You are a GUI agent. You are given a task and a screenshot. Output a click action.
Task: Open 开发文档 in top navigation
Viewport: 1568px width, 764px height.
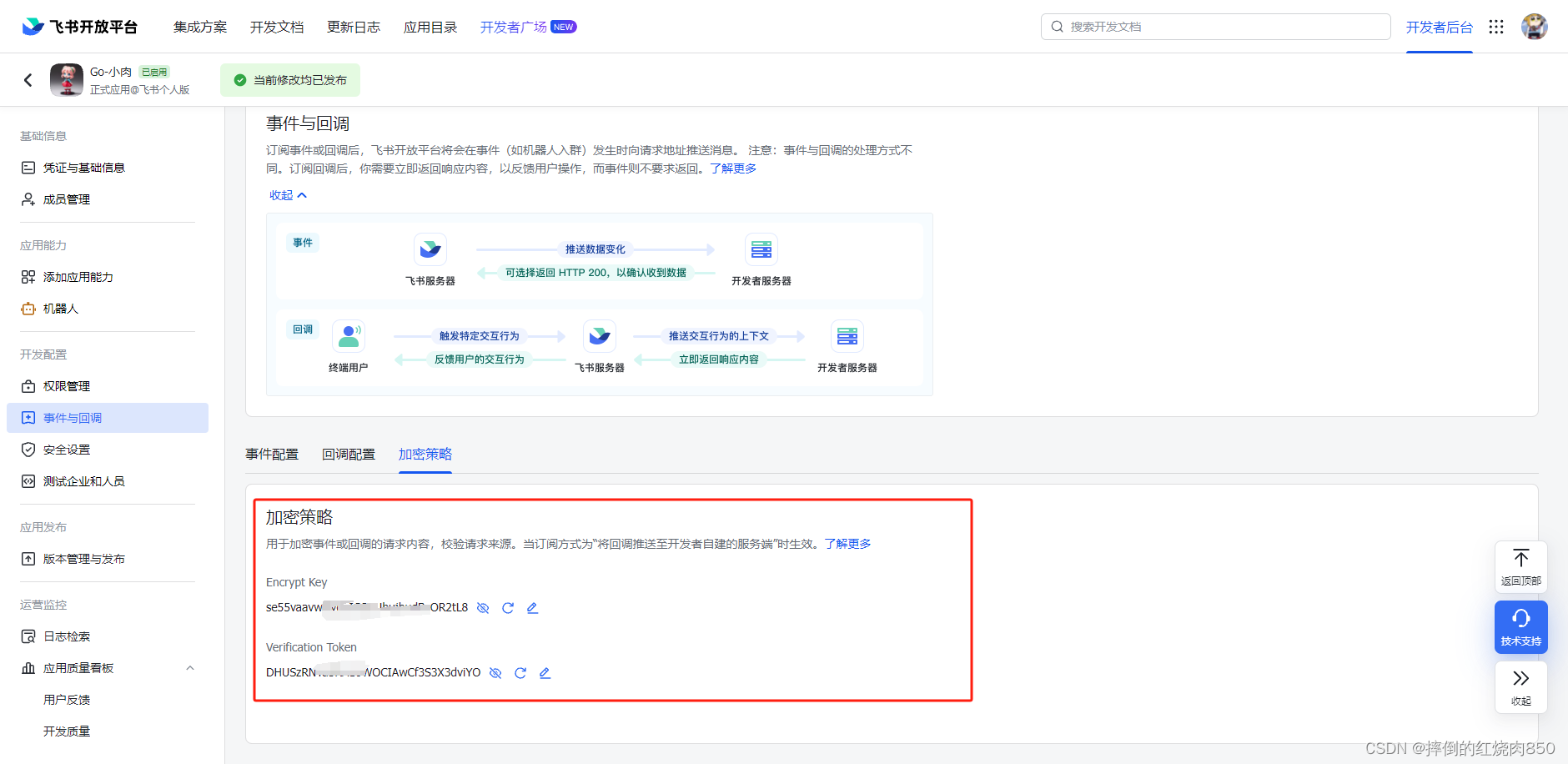coord(277,27)
